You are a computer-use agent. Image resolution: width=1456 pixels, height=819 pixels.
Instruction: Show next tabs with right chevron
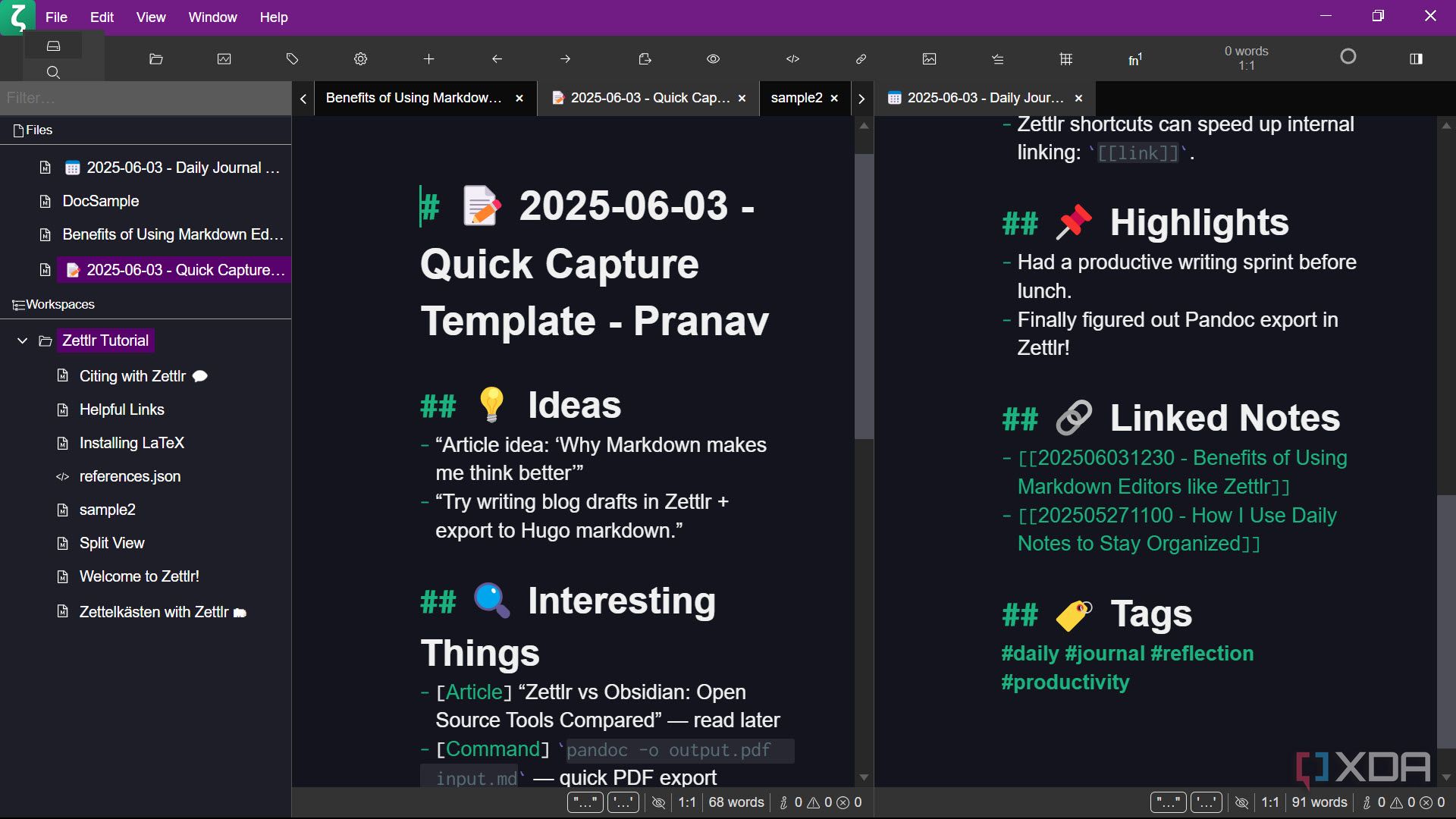(x=861, y=99)
